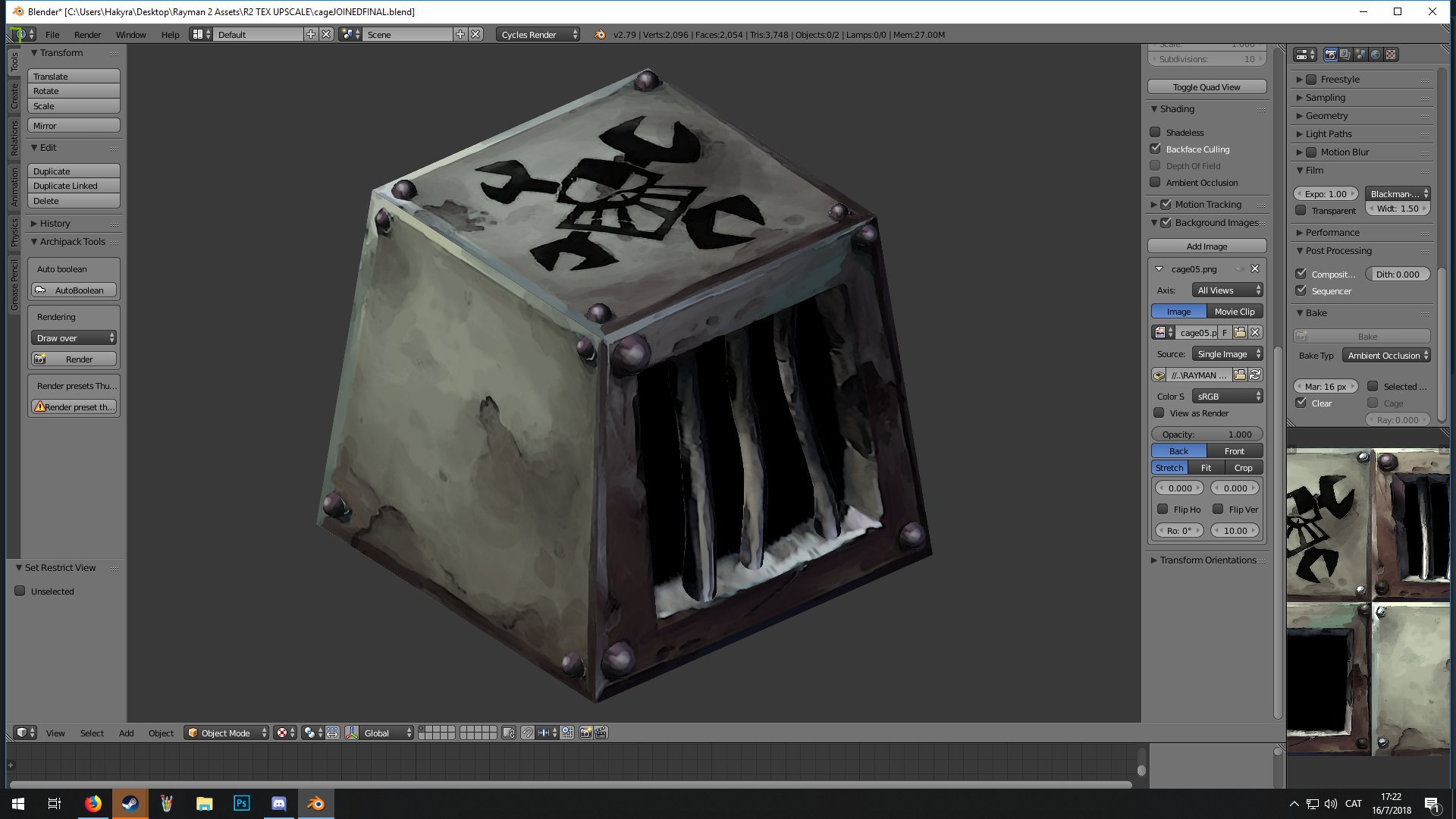
Task: Click the OpenGL render image icon
Action: click(x=585, y=733)
